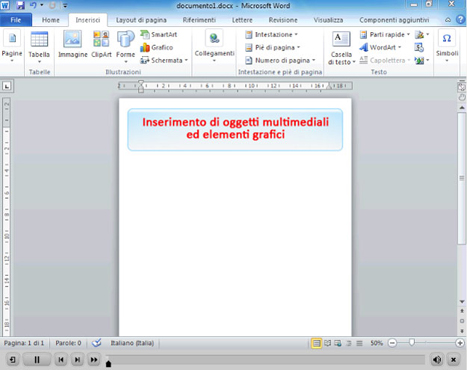
Task: Open Word Help question mark icon
Action: (x=460, y=20)
